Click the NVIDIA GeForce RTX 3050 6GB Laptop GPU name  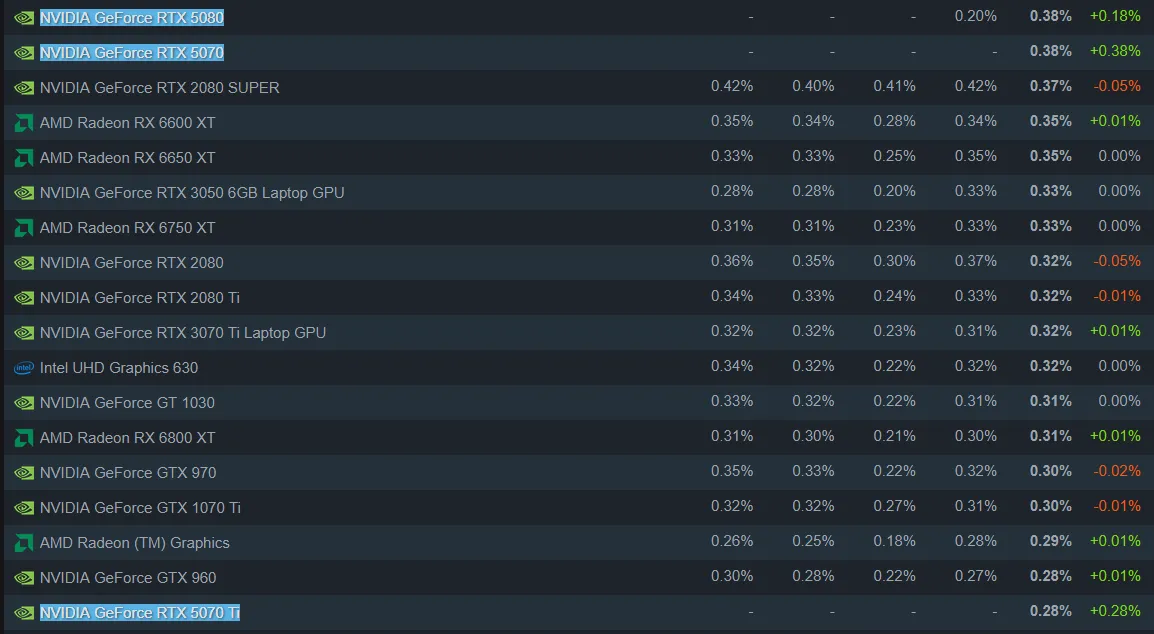[x=191, y=192]
